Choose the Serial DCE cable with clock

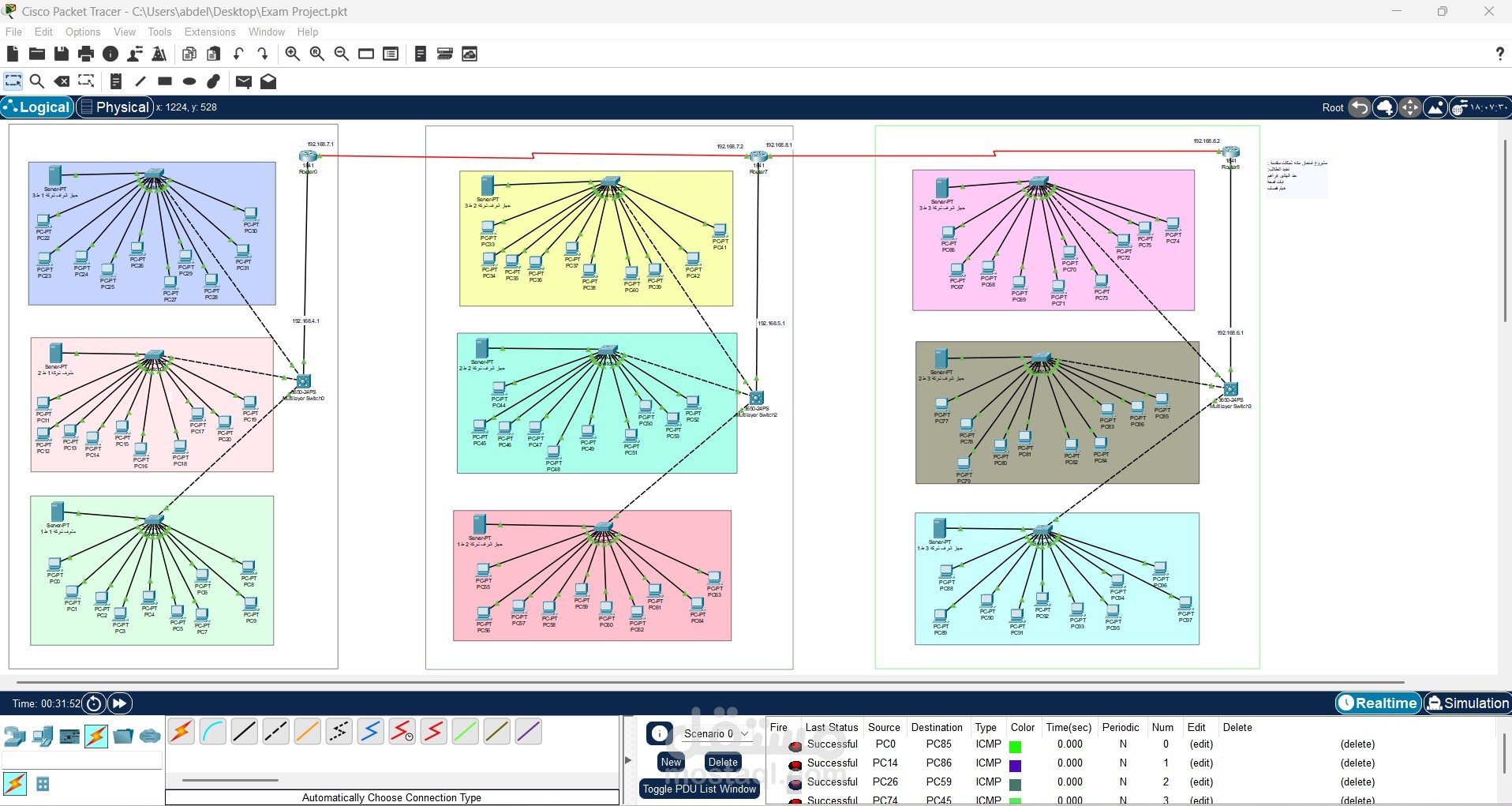click(402, 733)
